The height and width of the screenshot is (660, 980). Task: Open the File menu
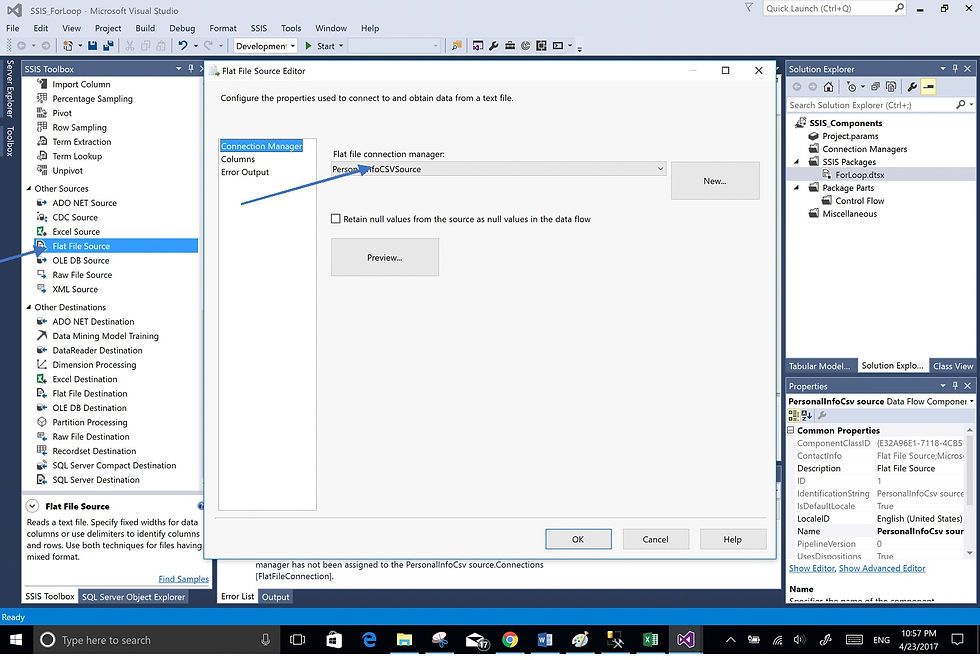[12, 28]
